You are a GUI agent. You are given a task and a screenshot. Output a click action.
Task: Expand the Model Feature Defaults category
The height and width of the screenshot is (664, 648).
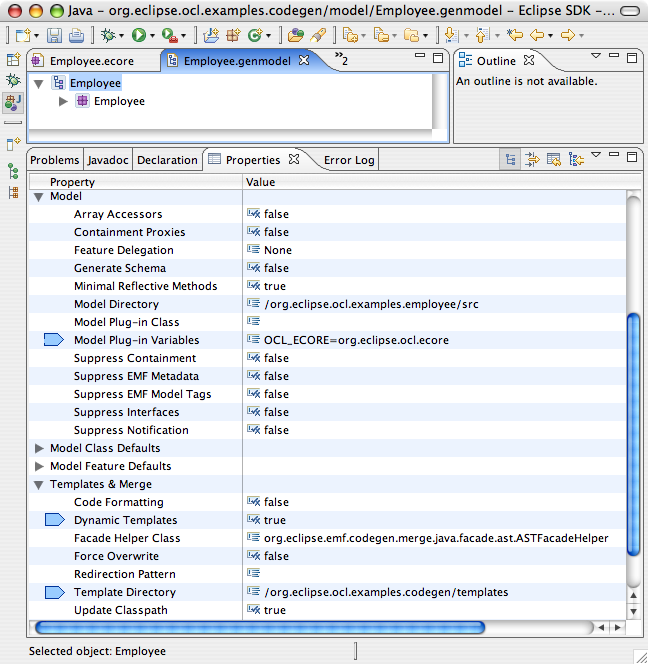click(x=39, y=466)
